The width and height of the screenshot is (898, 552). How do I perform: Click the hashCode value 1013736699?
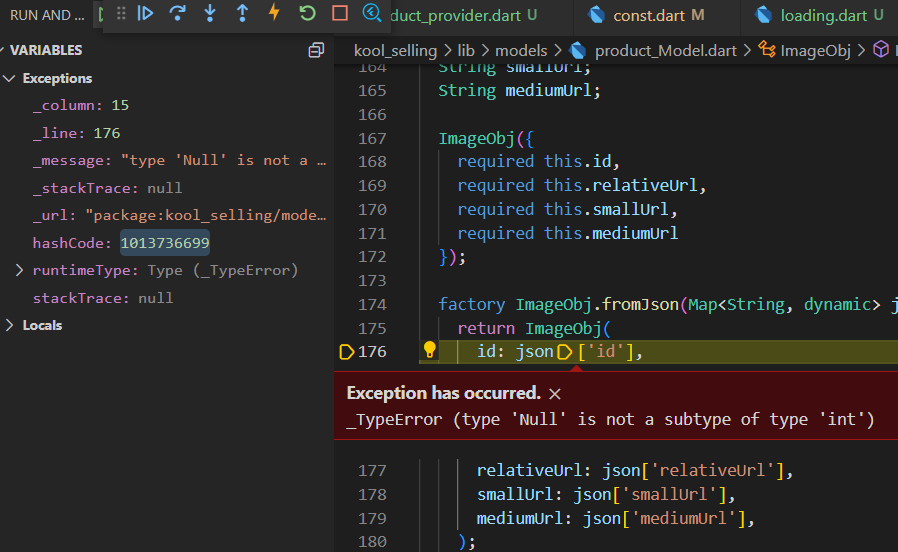point(165,243)
